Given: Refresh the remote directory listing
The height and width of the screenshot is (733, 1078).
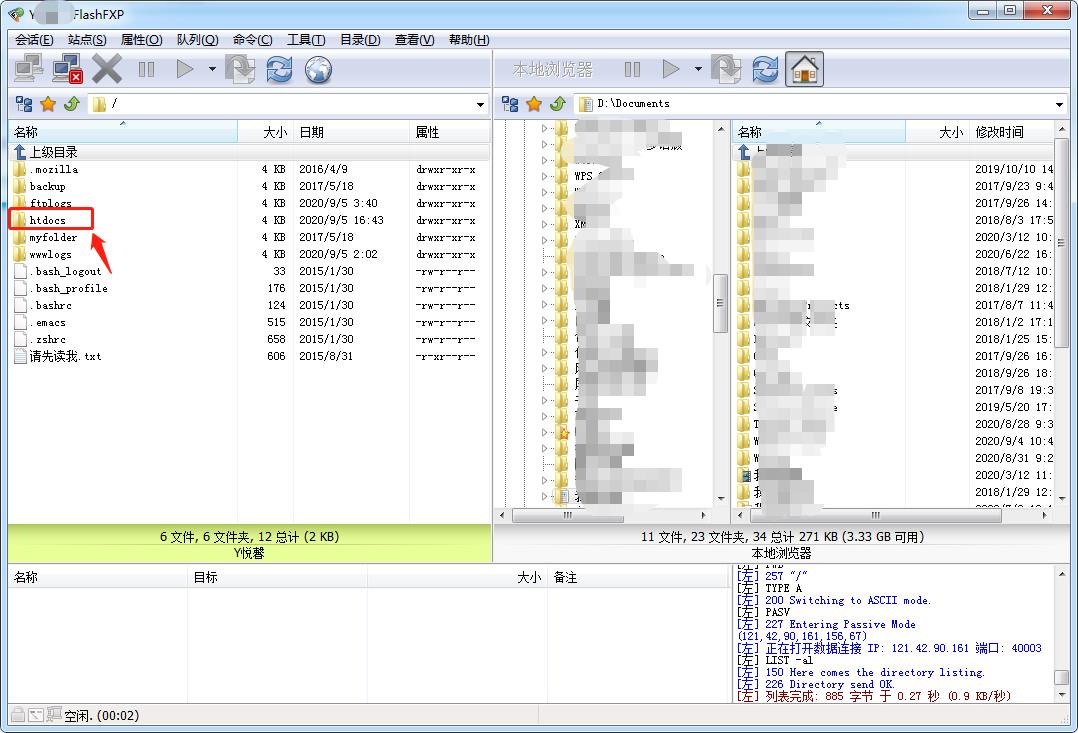Looking at the screenshot, I should (x=279, y=69).
